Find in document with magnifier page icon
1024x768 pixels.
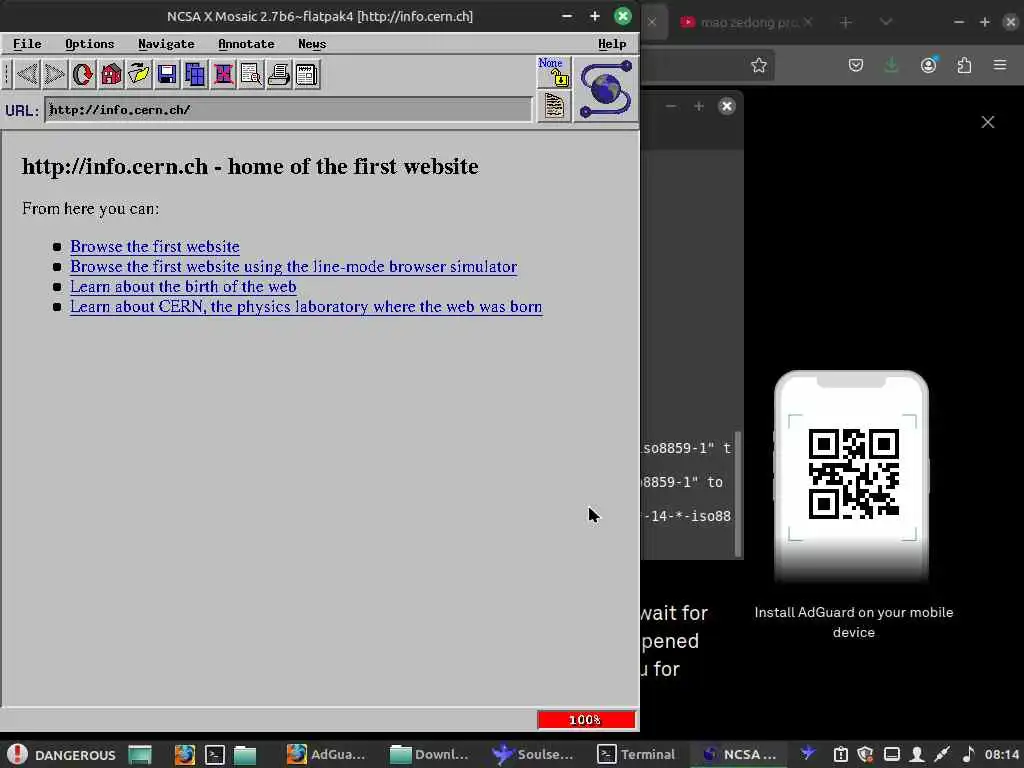[x=251, y=74]
